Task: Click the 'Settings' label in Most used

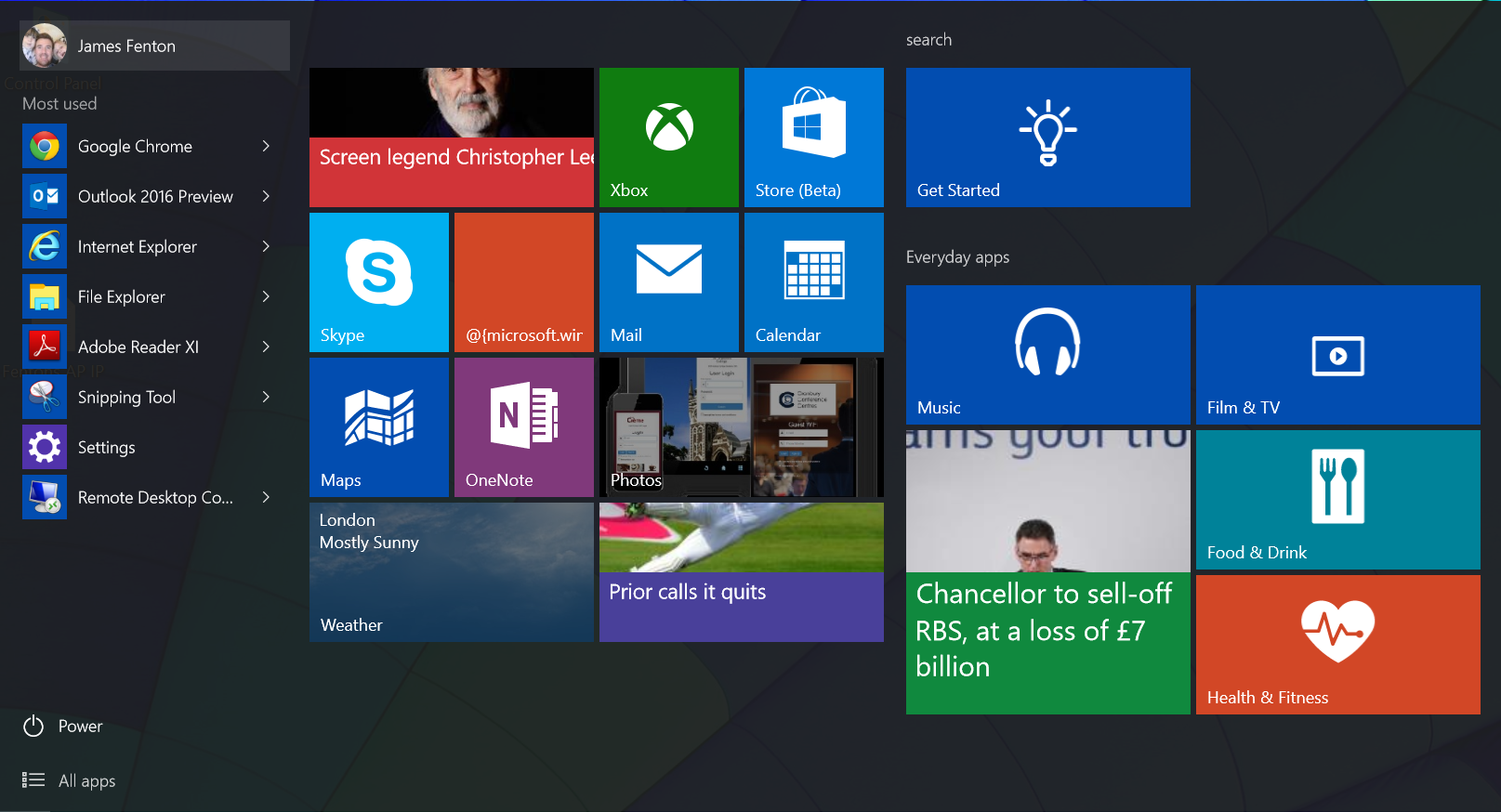Action: click(x=107, y=448)
